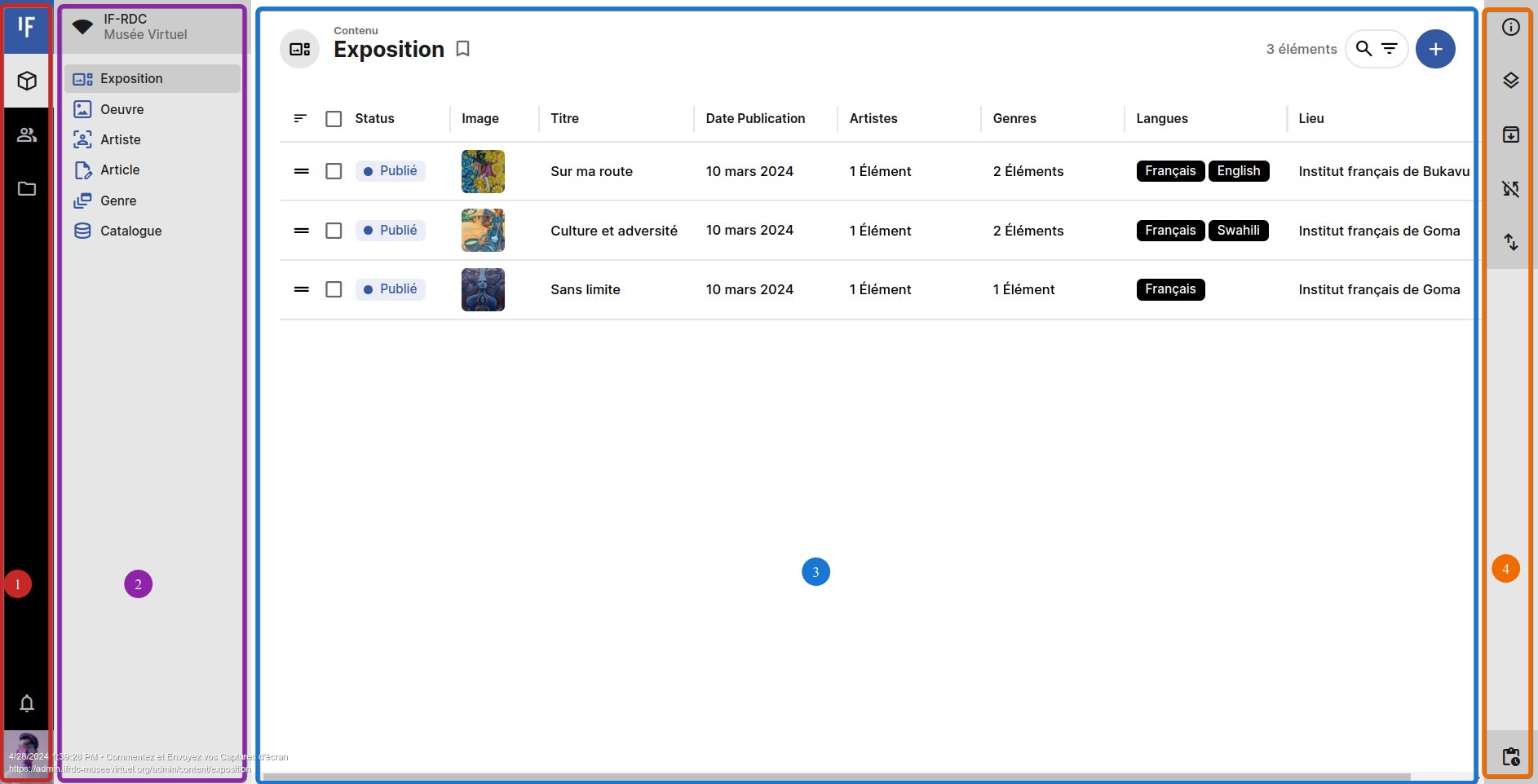Check the Sans limite row checkbox
The width and height of the screenshot is (1538, 784).
[x=334, y=289]
